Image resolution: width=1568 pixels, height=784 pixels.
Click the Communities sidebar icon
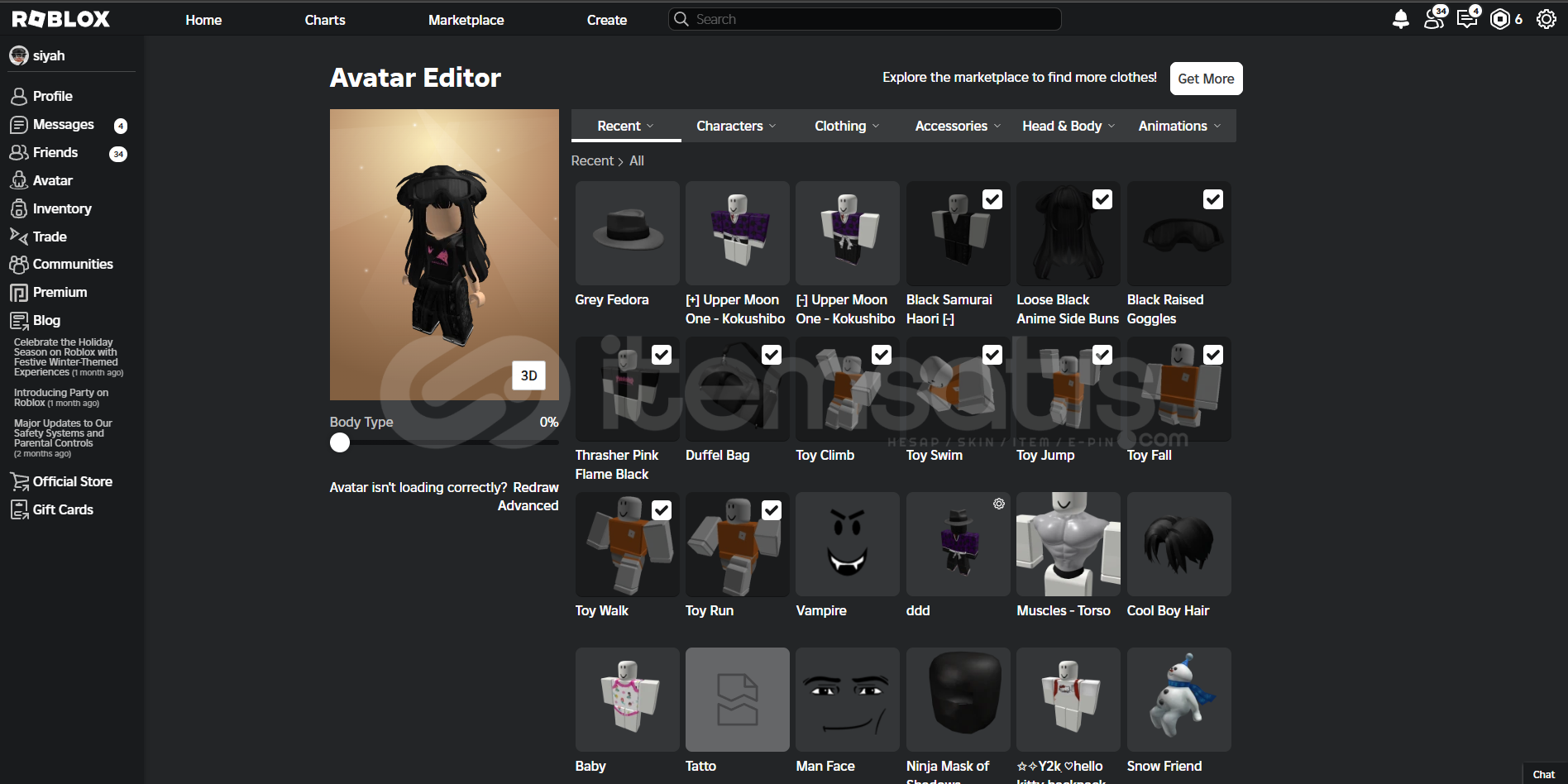[x=19, y=265]
